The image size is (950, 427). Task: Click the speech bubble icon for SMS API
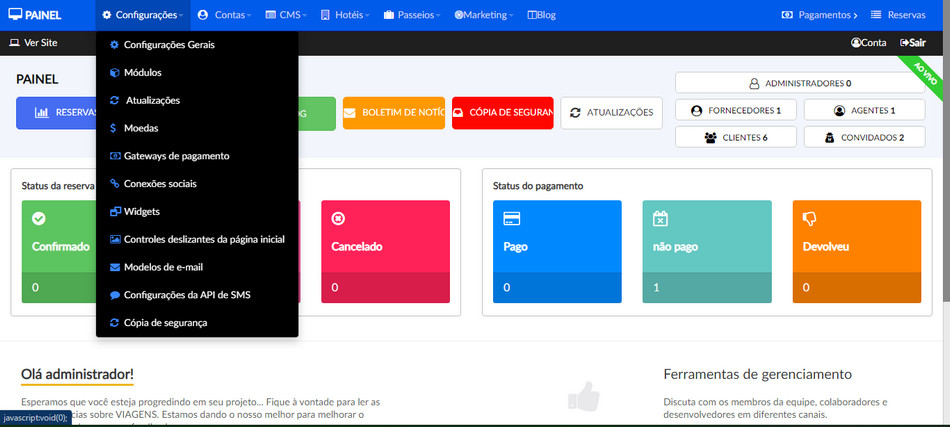114,295
